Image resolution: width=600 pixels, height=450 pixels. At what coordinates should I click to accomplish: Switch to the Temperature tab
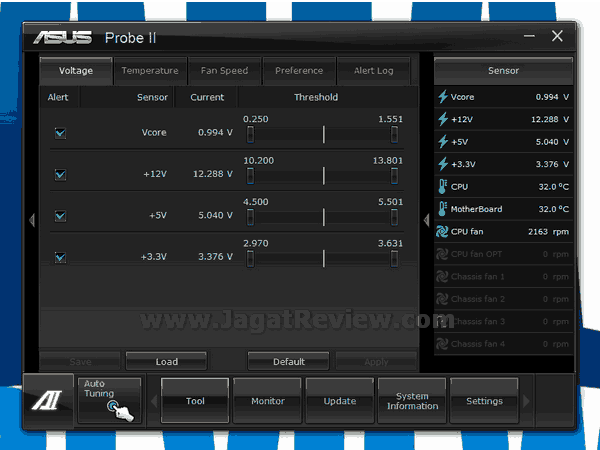tap(150, 71)
